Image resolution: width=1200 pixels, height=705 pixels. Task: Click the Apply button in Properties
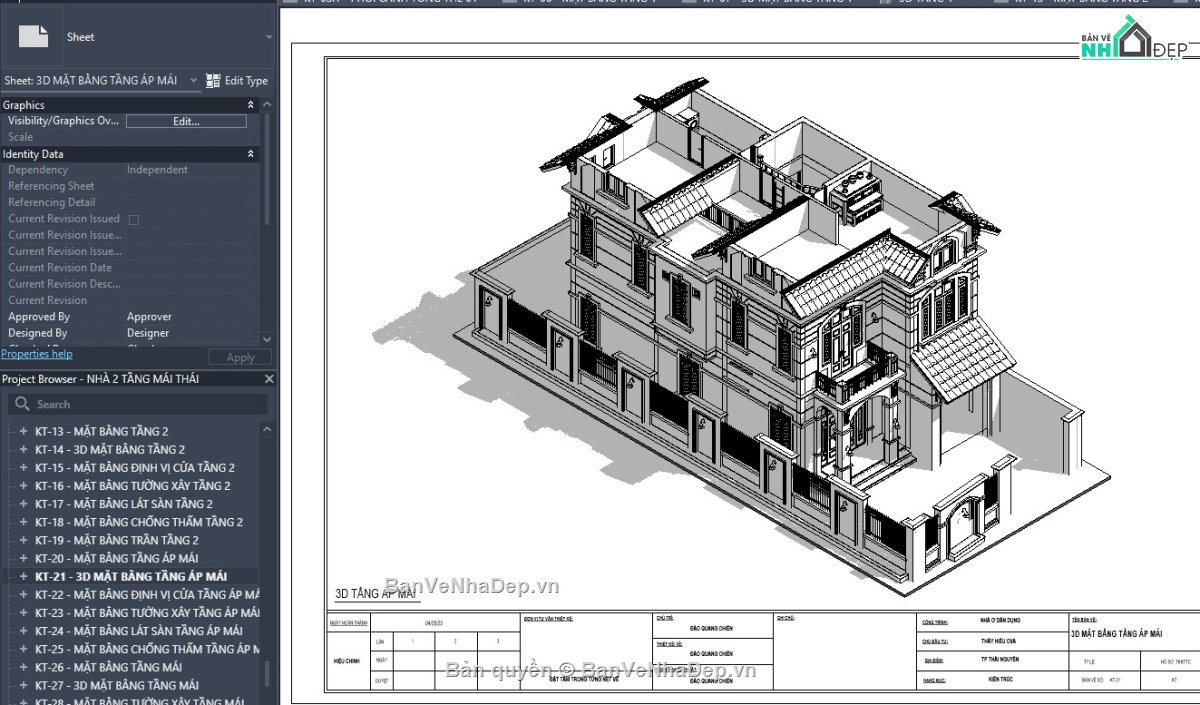coord(240,358)
